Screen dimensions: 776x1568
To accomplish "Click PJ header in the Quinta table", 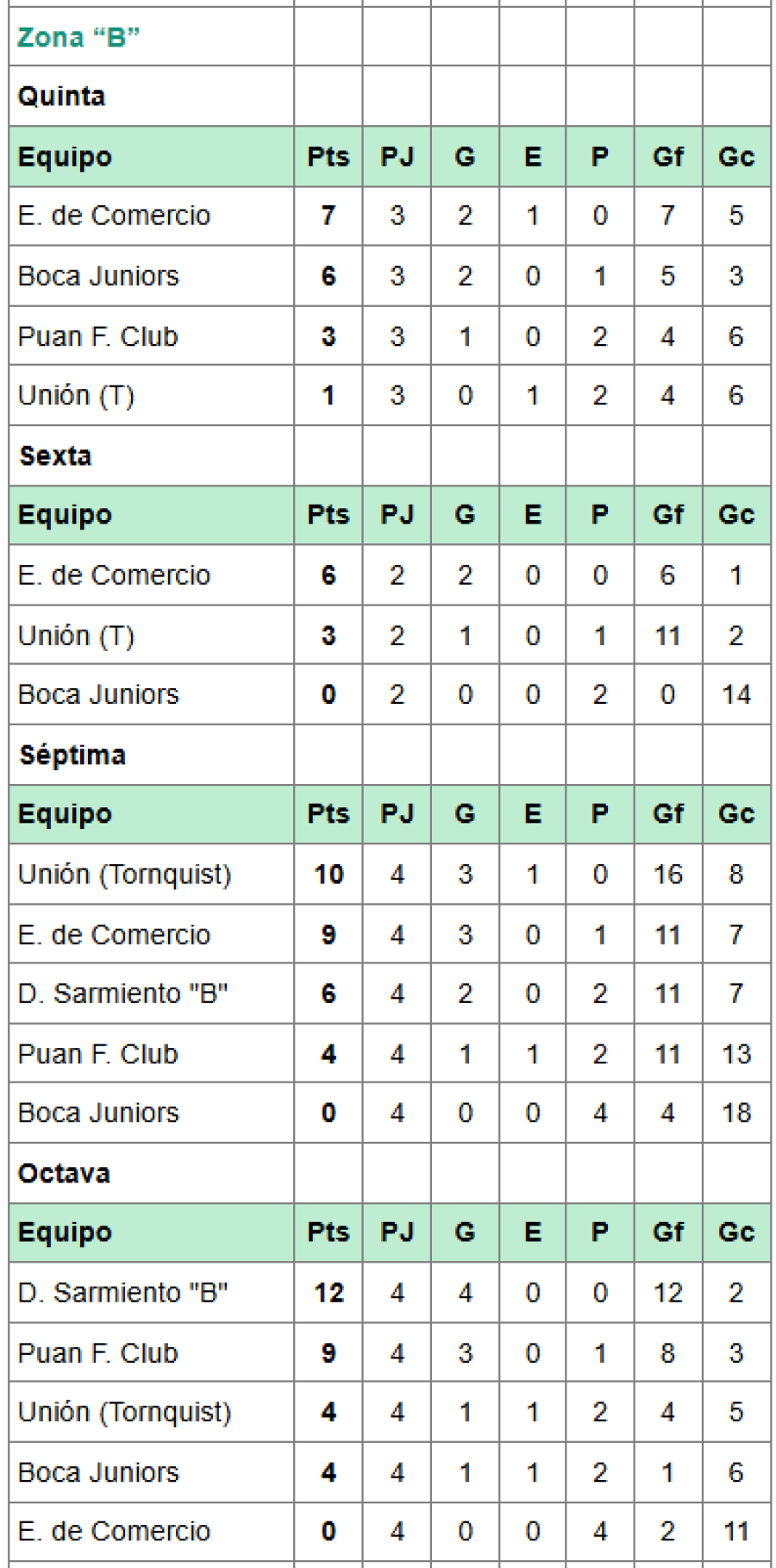I will pyautogui.click(x=397, y=157).
